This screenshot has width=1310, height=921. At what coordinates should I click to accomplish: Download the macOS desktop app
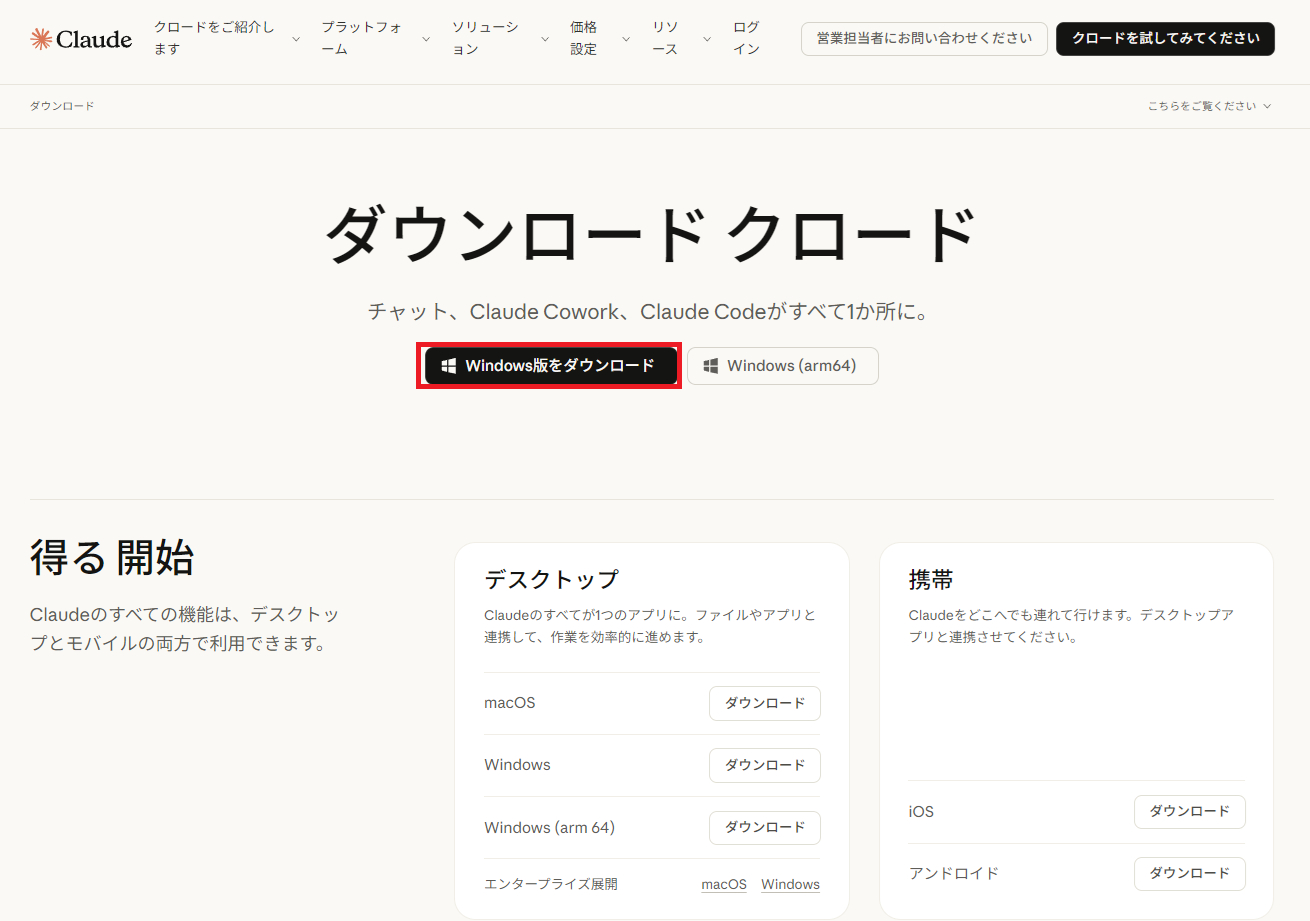click(x=765, y=703)
